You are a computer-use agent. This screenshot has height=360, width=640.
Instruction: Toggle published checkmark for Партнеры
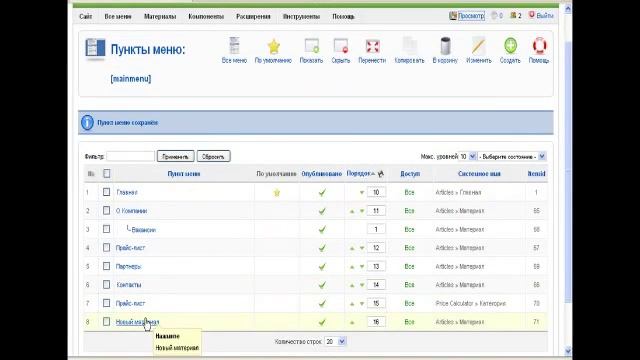322,267
